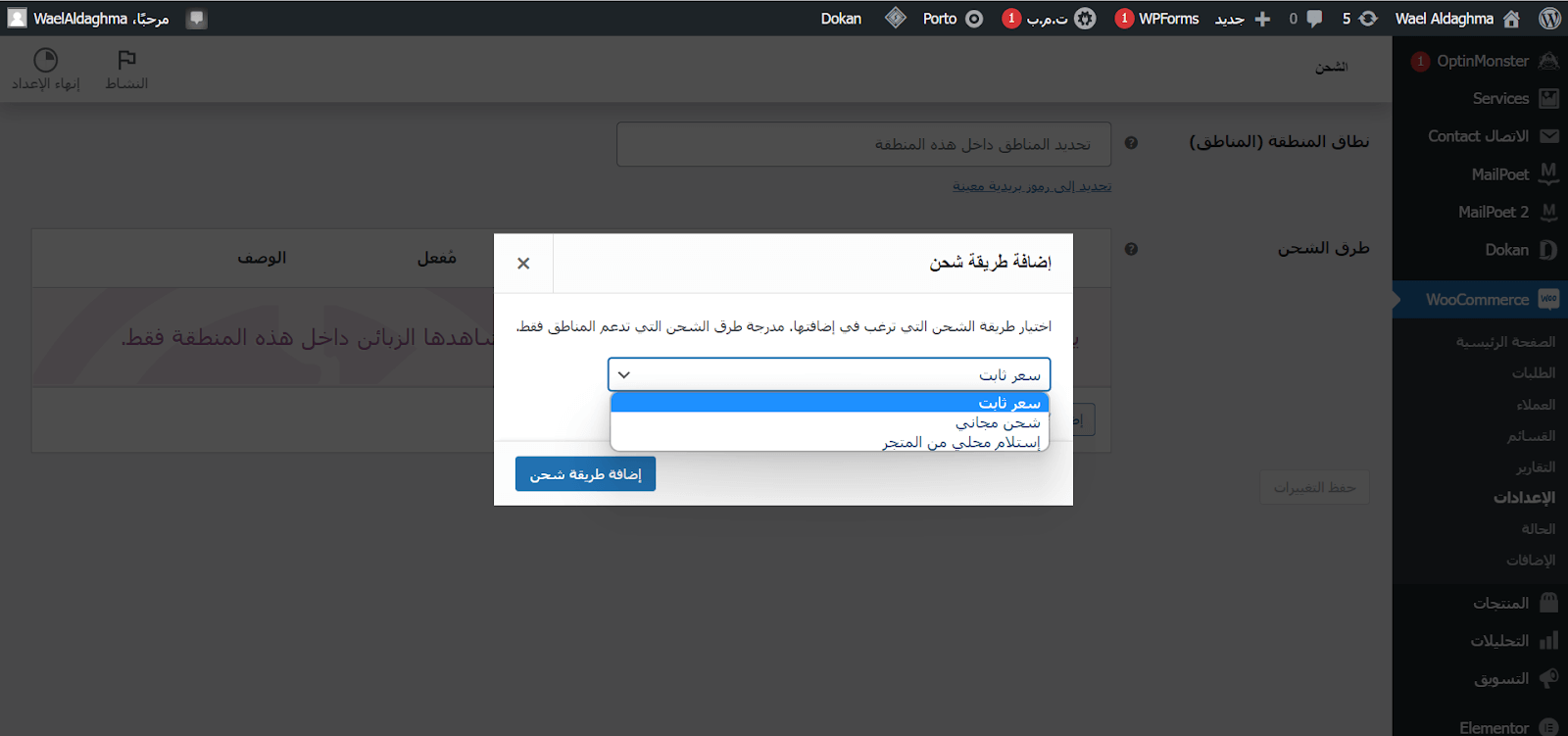Click the home icon beside Wael Aldaghma
1568x736 pixels.
1511,19
